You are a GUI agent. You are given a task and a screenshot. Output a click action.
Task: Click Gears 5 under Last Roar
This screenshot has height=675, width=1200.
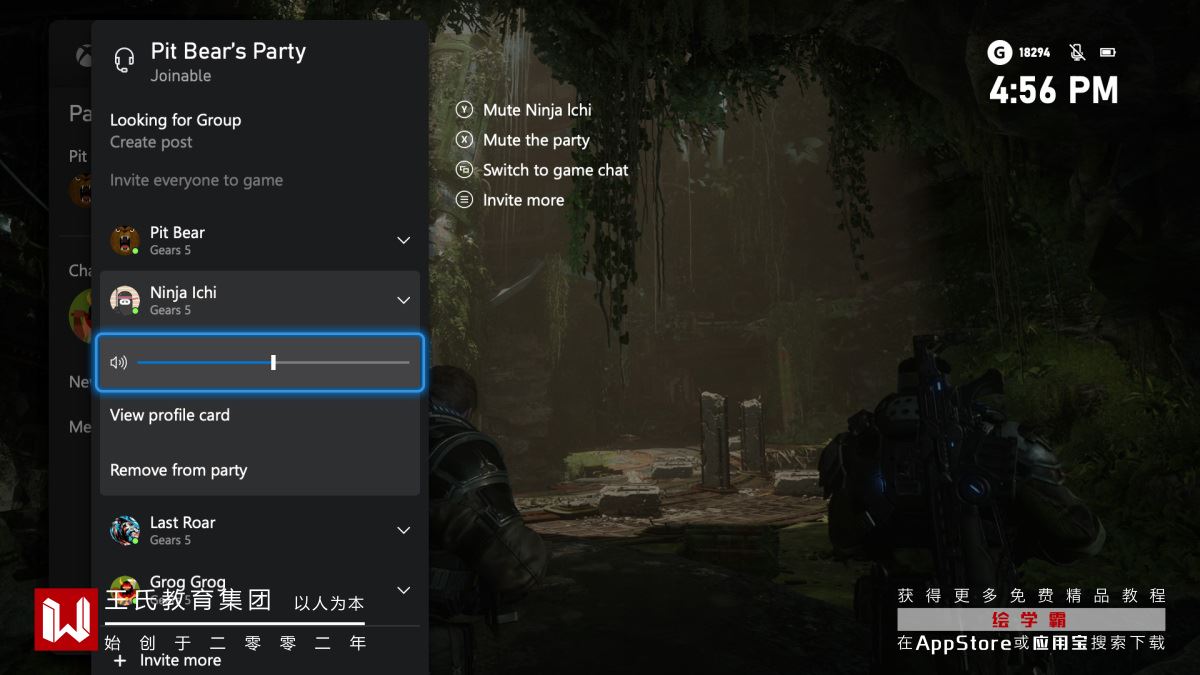[170, 540]
